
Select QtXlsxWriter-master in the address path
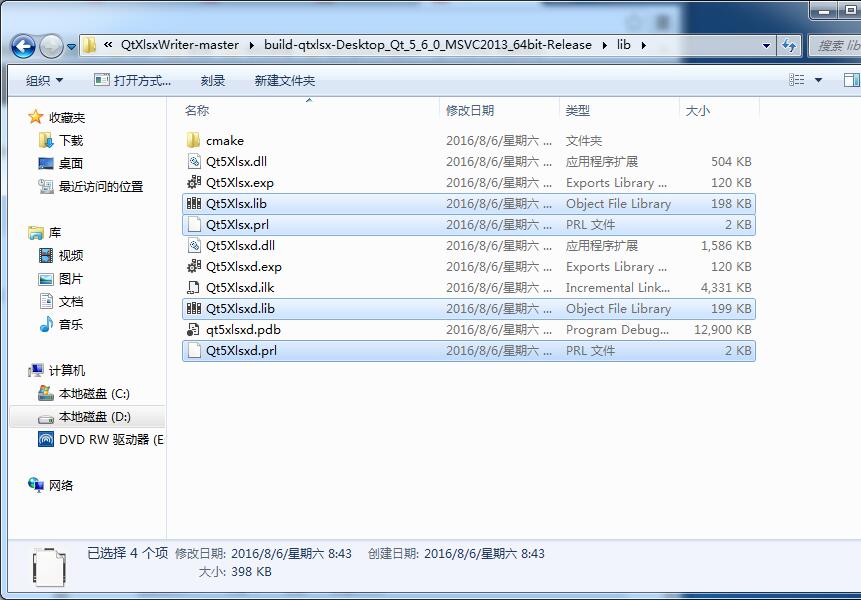click(x=180, y=45)
